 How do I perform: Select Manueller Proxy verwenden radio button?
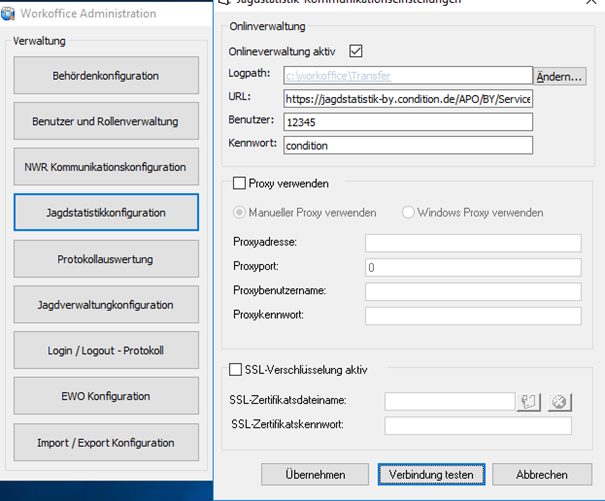[x=239, y=212]
